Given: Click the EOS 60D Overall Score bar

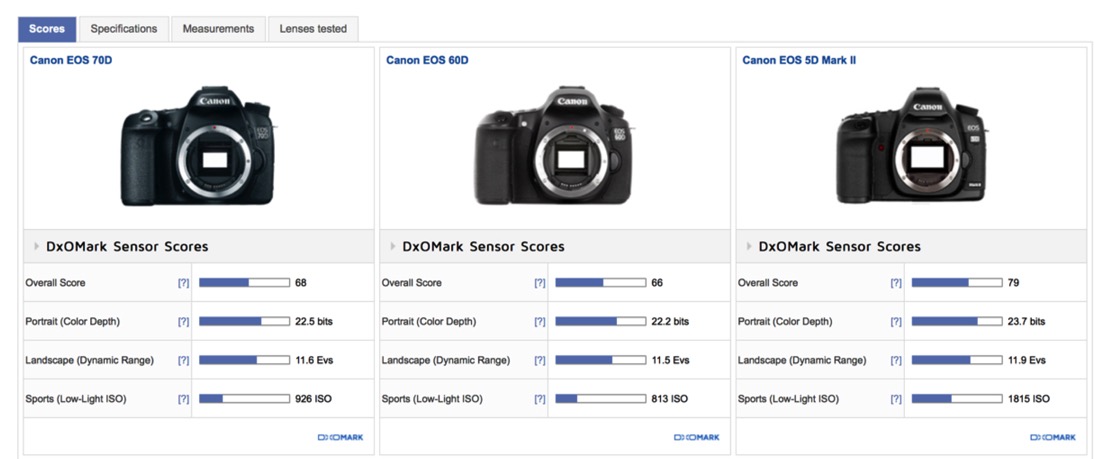Looking at the screenshot, I should click(x=601, y=283).
